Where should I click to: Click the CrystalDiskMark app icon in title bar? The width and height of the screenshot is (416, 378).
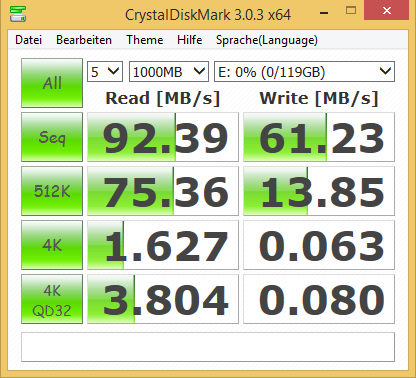pos(18,13)
